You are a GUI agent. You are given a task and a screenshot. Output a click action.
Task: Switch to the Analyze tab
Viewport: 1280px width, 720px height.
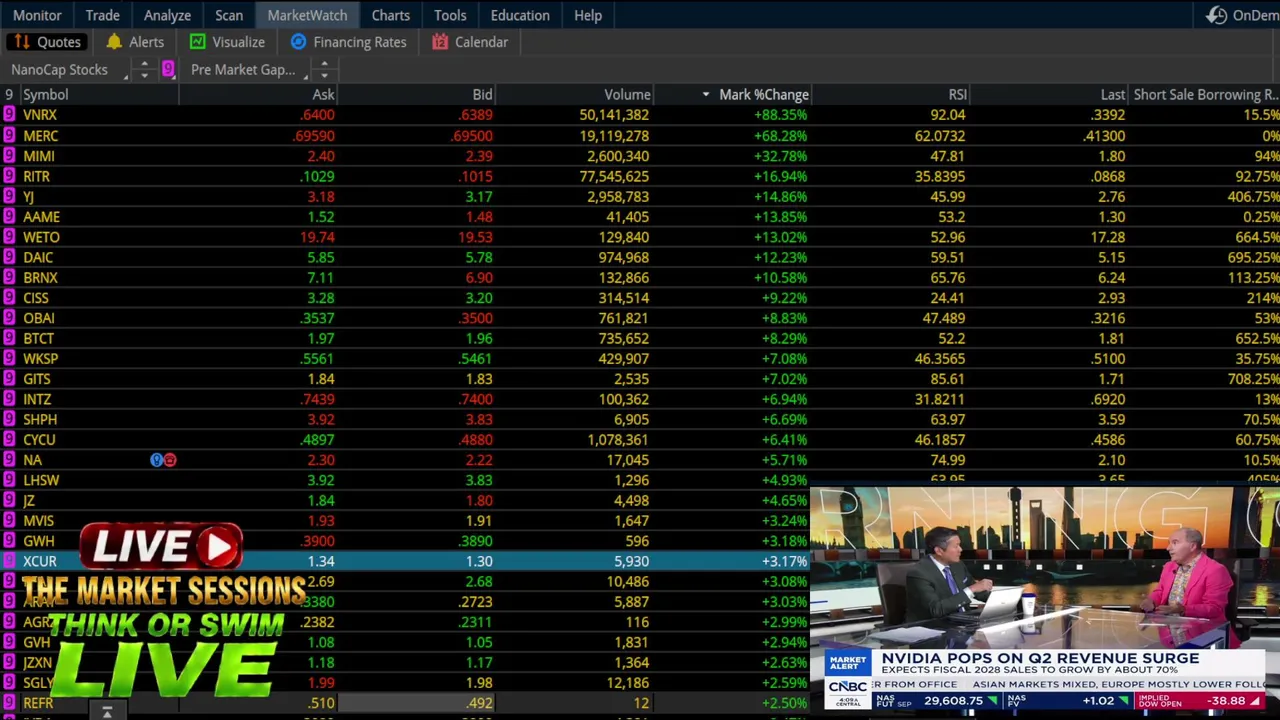coord(167,15)
